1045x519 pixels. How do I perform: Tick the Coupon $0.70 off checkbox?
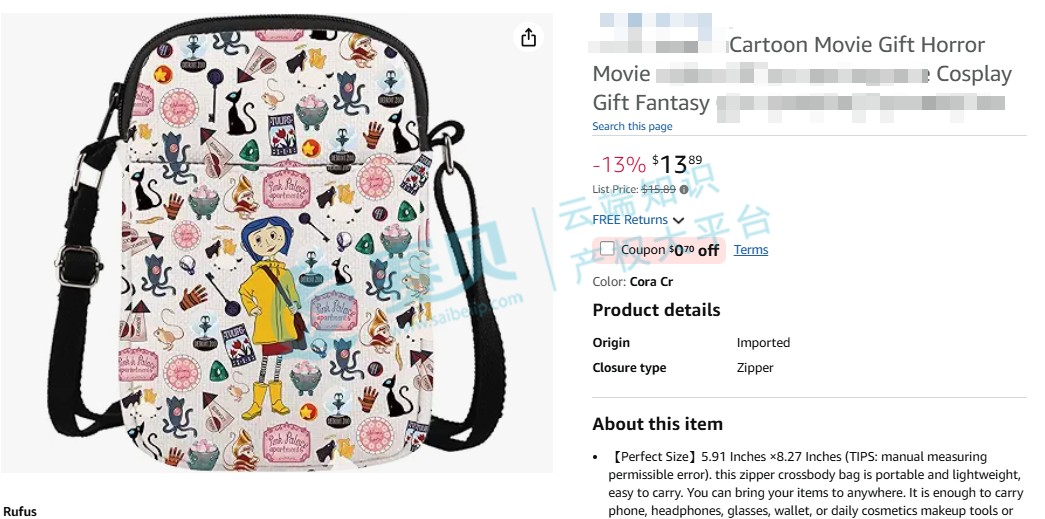[607, 249]
